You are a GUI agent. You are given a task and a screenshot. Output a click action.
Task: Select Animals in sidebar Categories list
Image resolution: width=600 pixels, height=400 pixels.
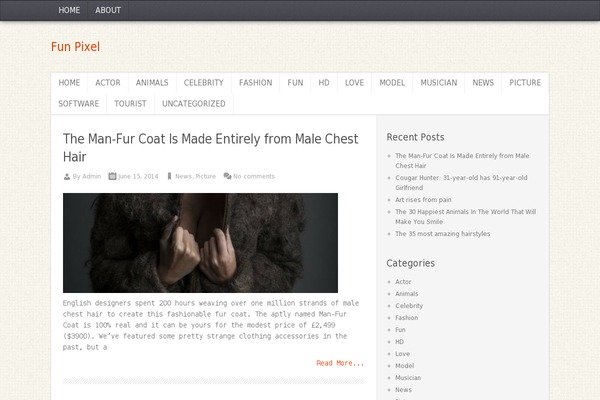pos(407,294)
